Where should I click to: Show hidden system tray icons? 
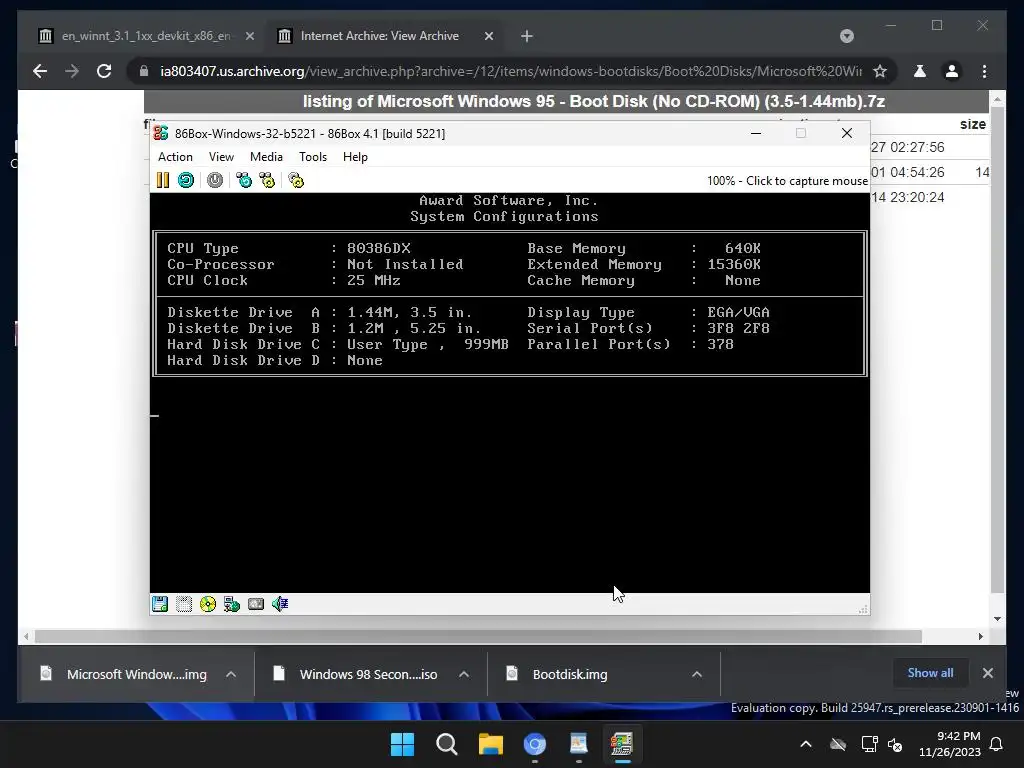pos(806,744)
